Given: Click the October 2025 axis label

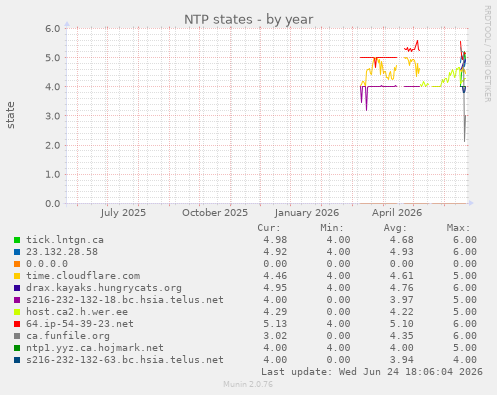Looking at the screenshot, I should tap(215, 213).
